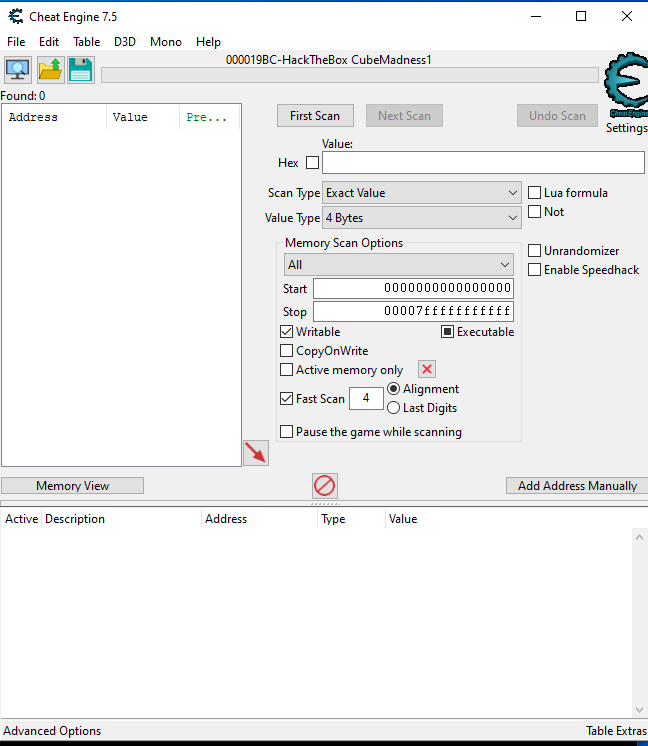Click the Fast Scan alignment value field

click(366, 398)
